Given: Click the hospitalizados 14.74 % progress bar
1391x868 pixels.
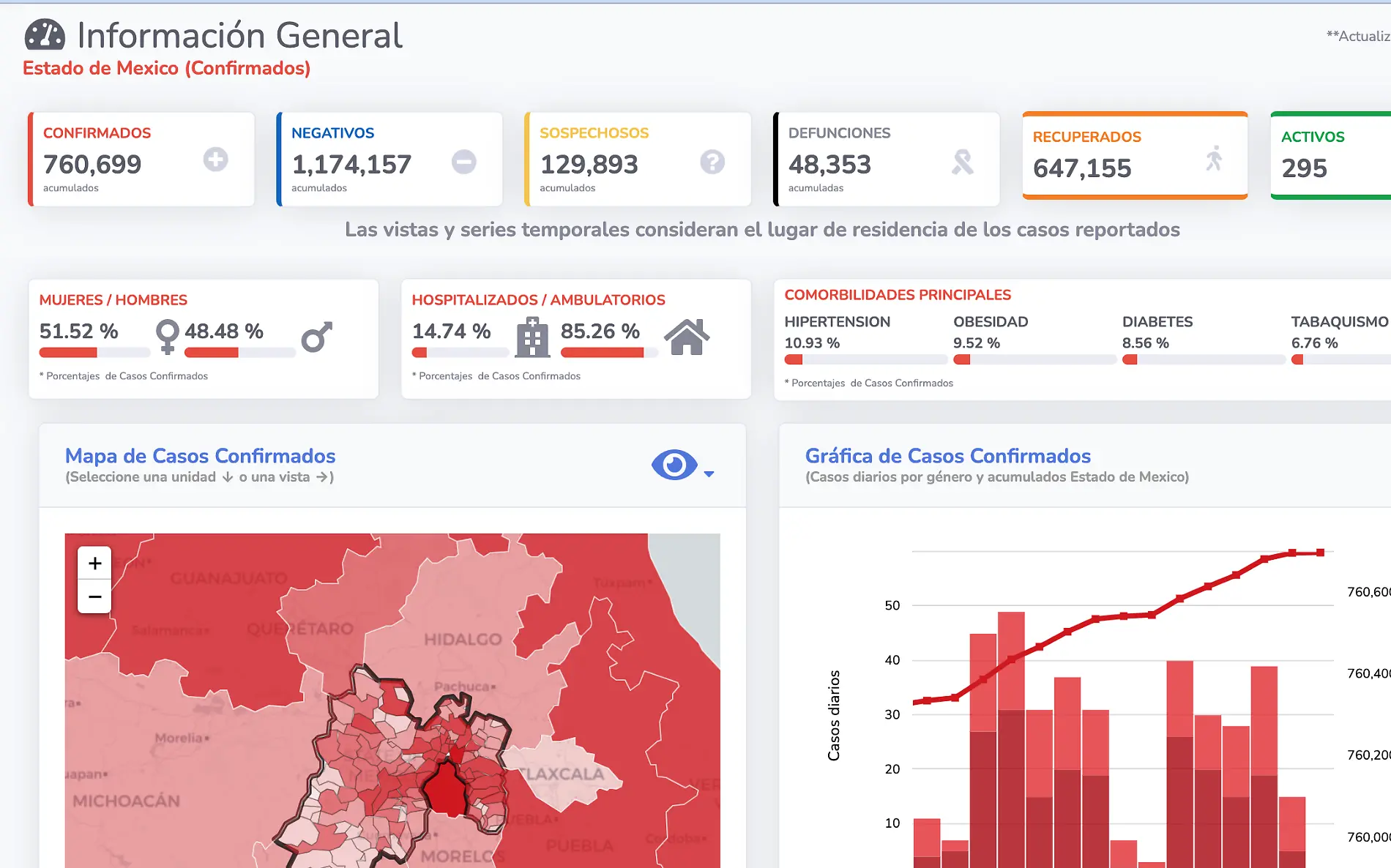Looking at the screenshot, I should tap(460, 353).
